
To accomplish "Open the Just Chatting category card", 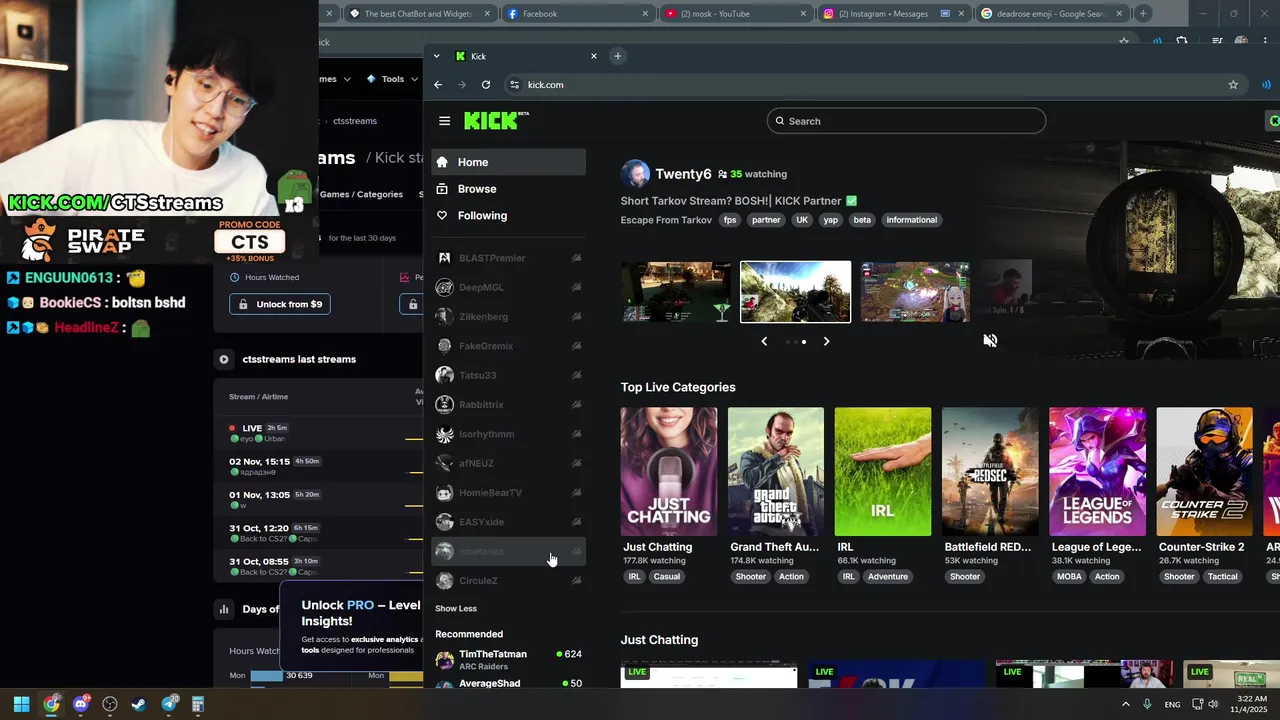I will point(669,471).
